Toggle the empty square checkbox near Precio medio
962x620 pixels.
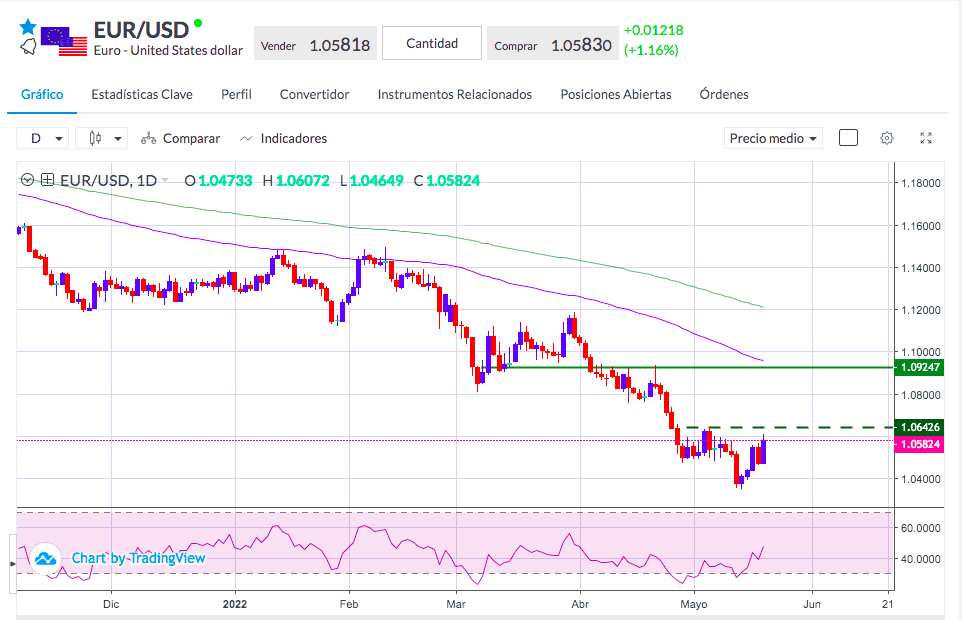pos(848,138)
